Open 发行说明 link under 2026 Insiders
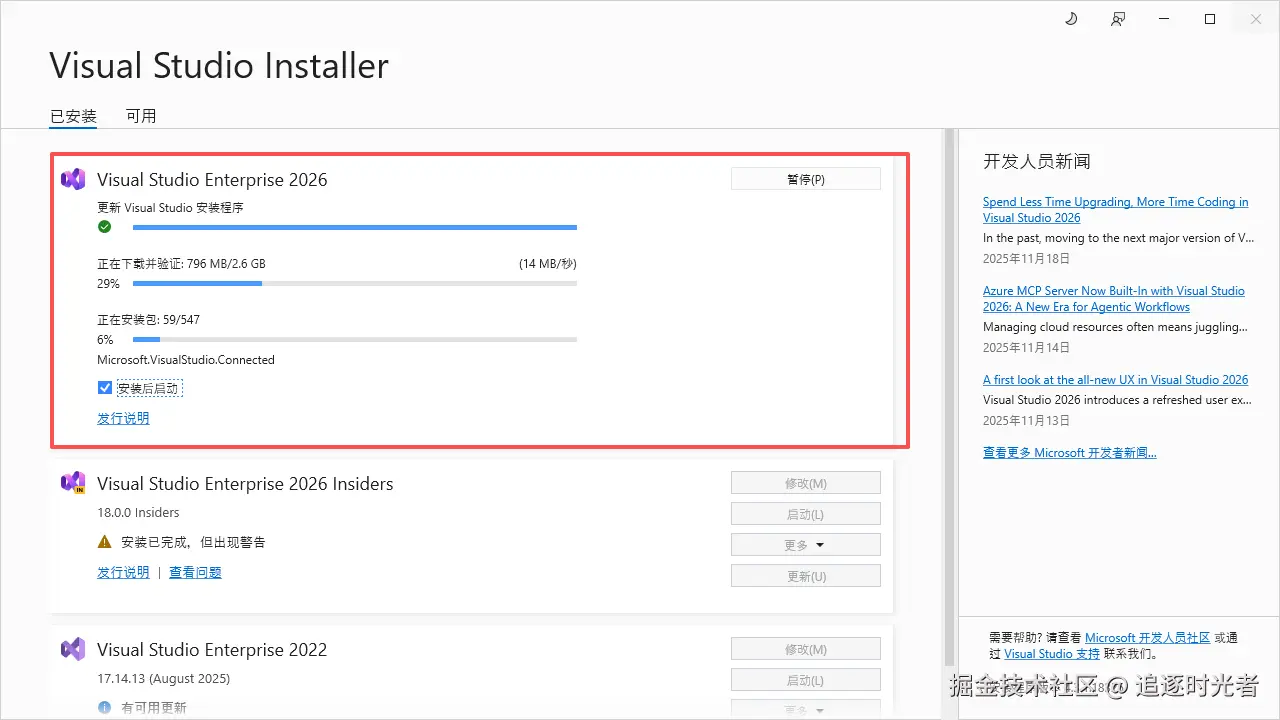The height and width of the screenshot is (720, 1280). (123, 572)
